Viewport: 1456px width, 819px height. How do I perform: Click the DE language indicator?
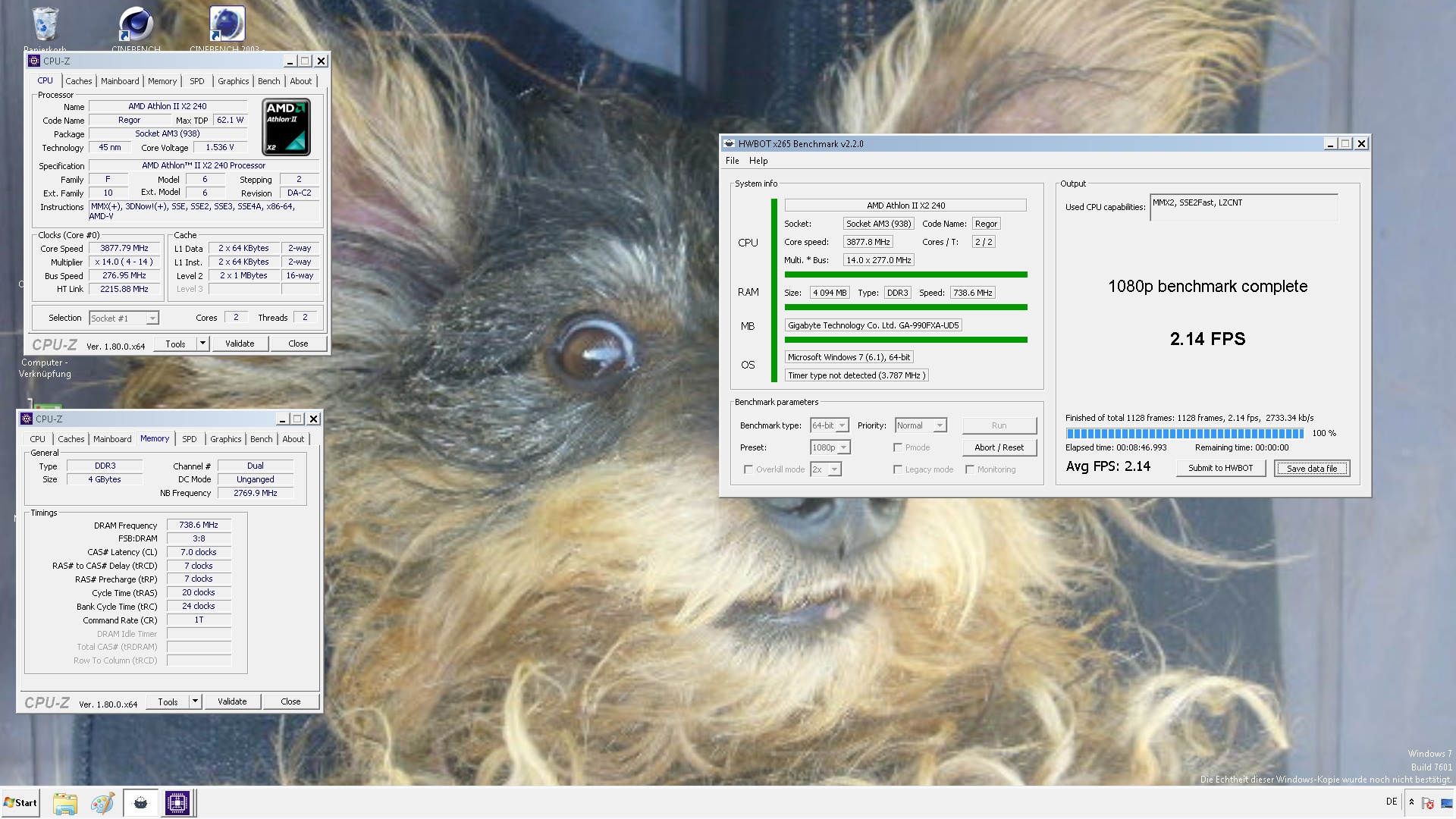click(x=1392, y=802)
